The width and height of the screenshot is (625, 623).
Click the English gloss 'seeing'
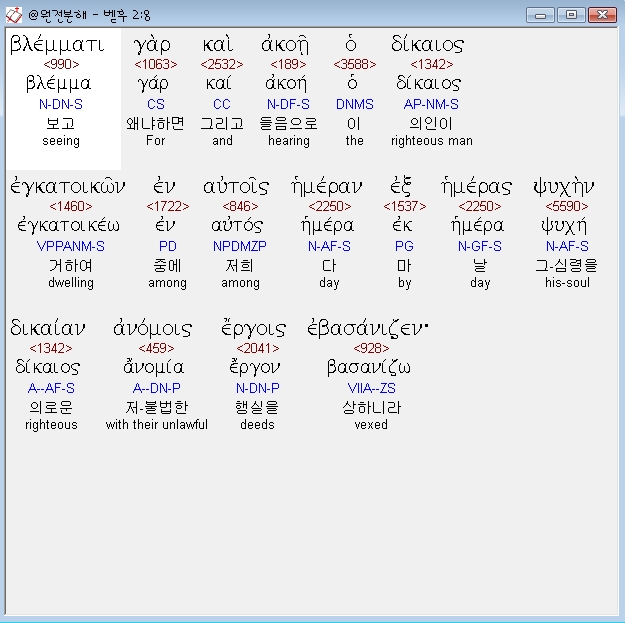point(61,141)
